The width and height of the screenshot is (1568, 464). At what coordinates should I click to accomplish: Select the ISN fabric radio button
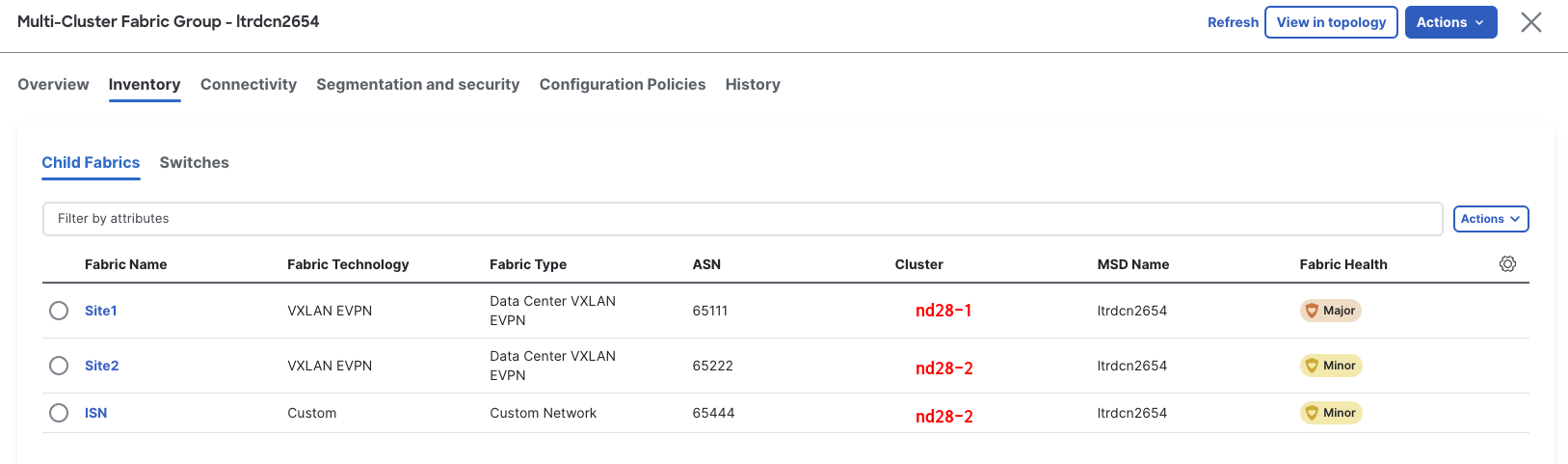59,413
